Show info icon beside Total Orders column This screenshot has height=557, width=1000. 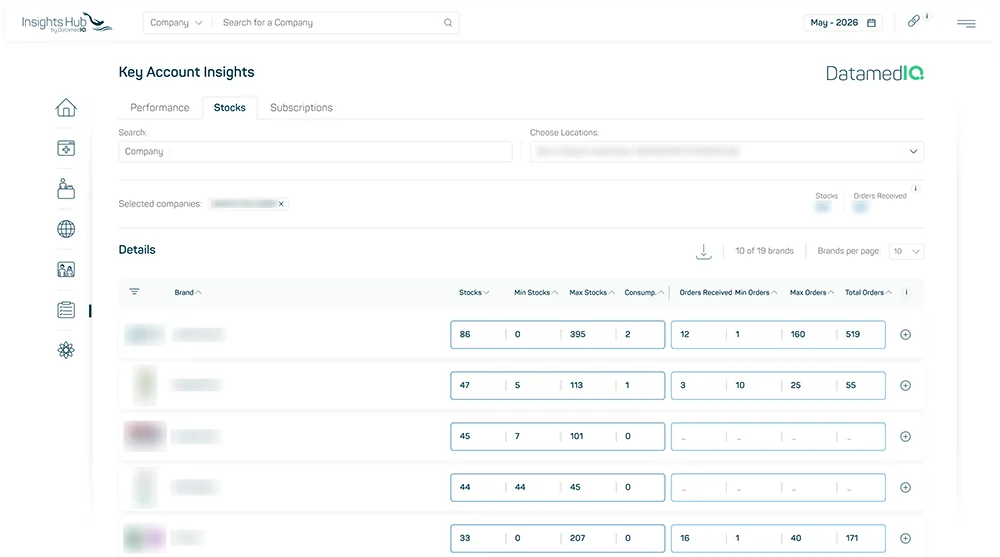[x=906, y=292]
